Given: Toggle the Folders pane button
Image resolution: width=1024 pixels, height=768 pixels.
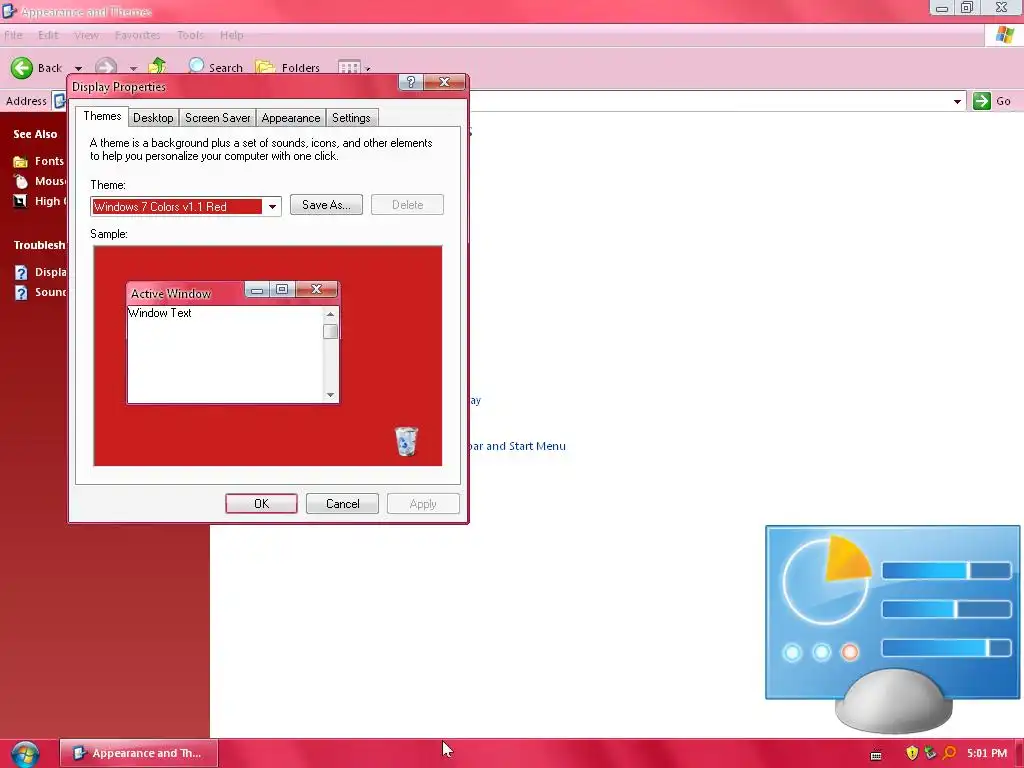Looking at the screenshot, I should (287, 67).
